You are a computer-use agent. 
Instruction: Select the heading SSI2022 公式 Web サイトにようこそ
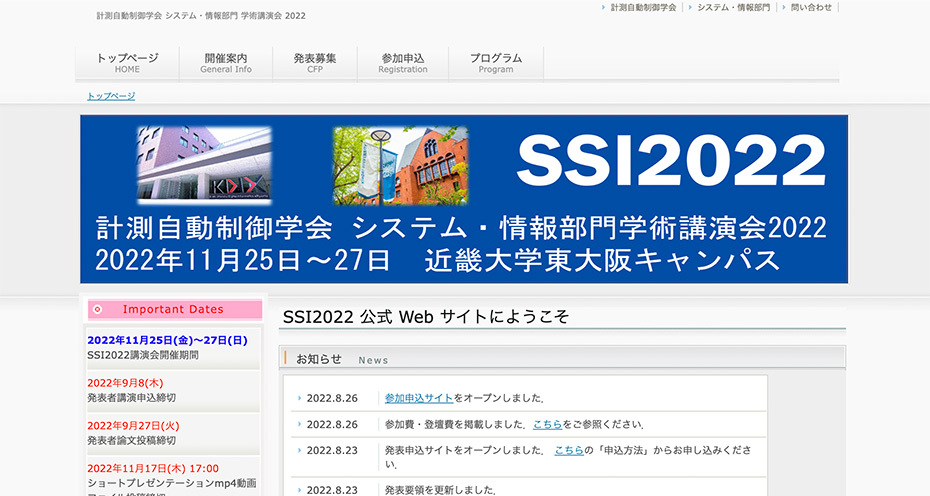click(426, 317)
